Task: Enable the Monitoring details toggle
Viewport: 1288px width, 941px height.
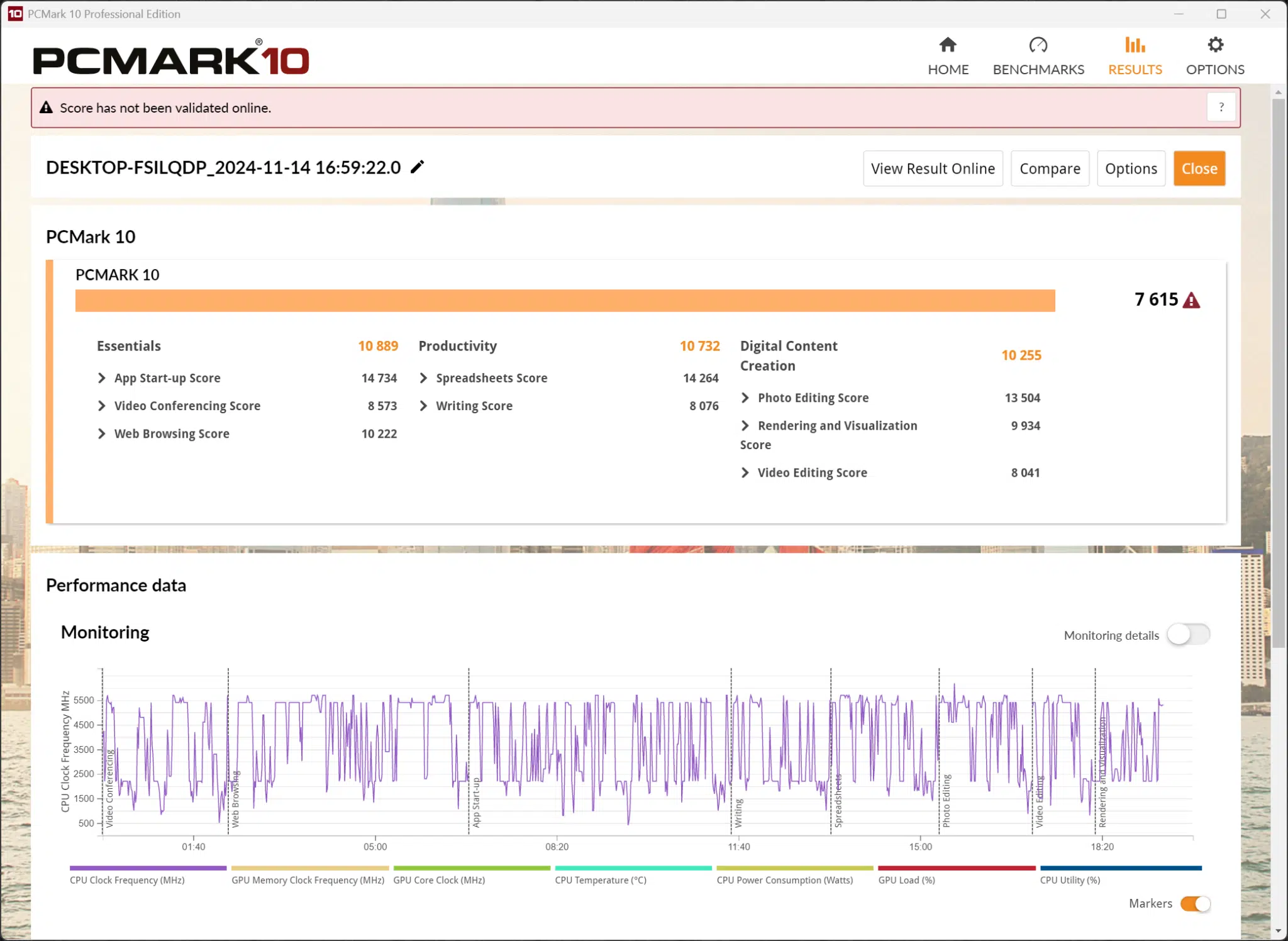Action: point(1188,635)
